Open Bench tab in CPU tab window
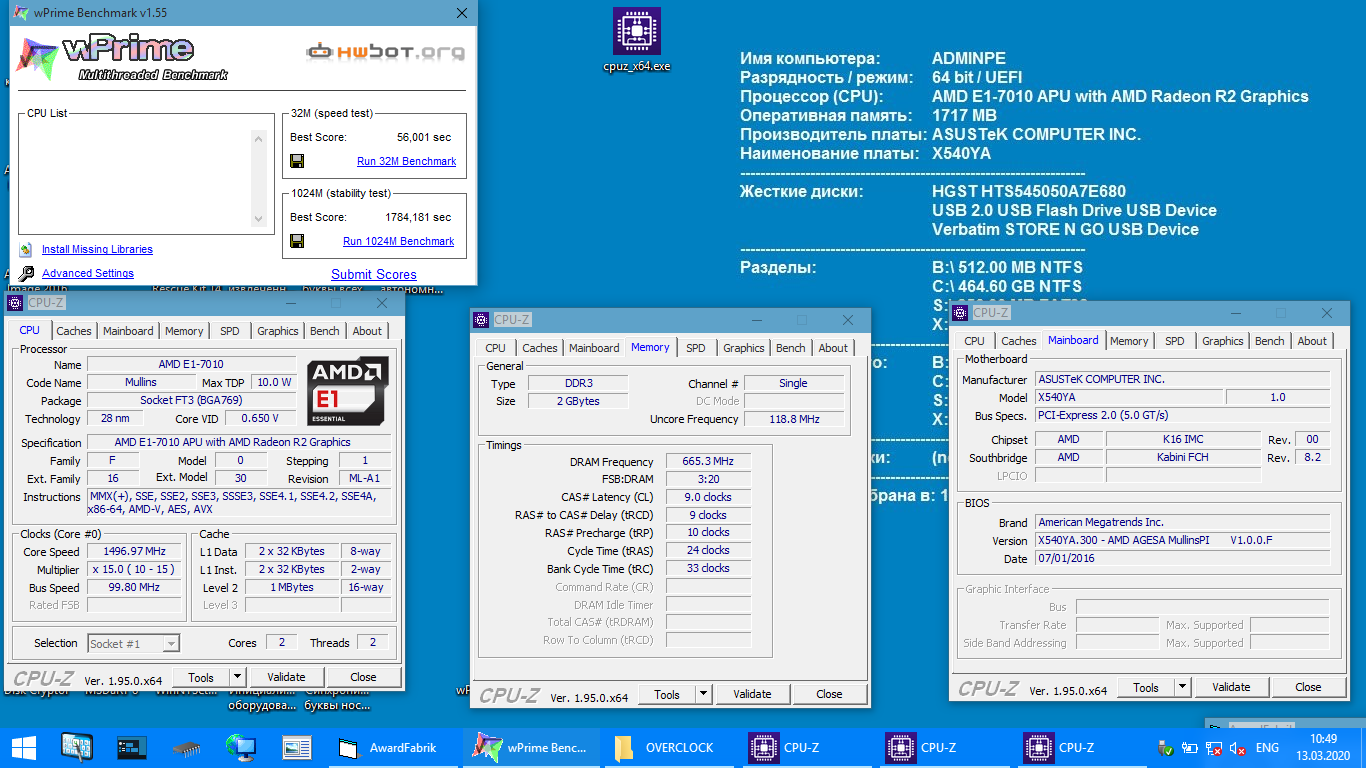 [324, 331]
